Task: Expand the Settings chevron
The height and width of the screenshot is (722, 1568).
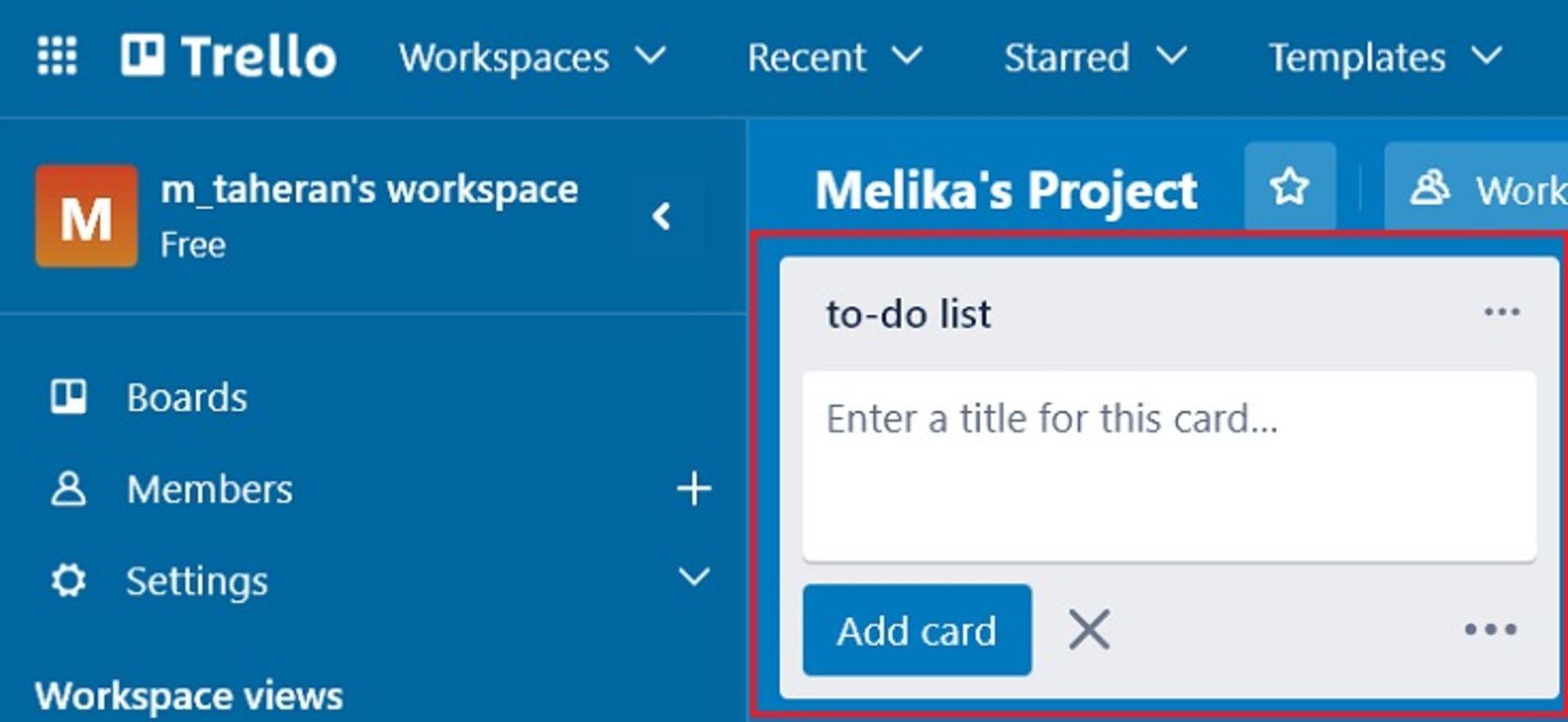Action: [x=693, y=577]
